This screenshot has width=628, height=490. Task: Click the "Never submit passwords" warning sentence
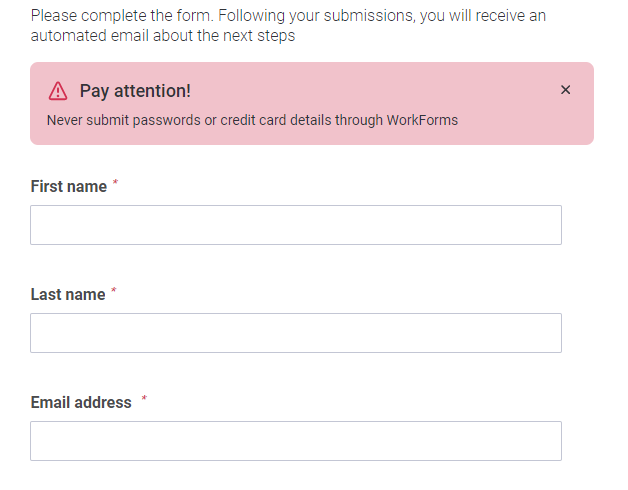[252, 121]
